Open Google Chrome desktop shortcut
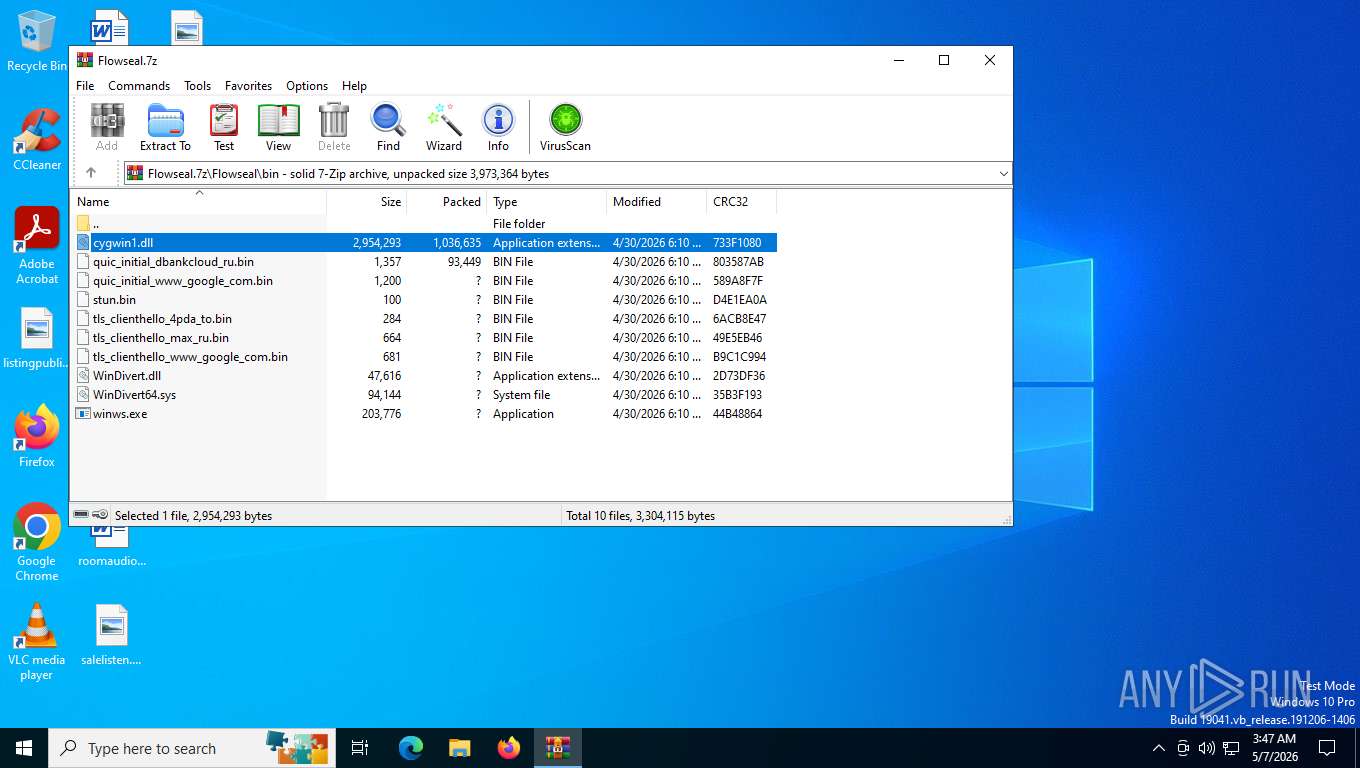1360x768 pixels. pos(37,542)
